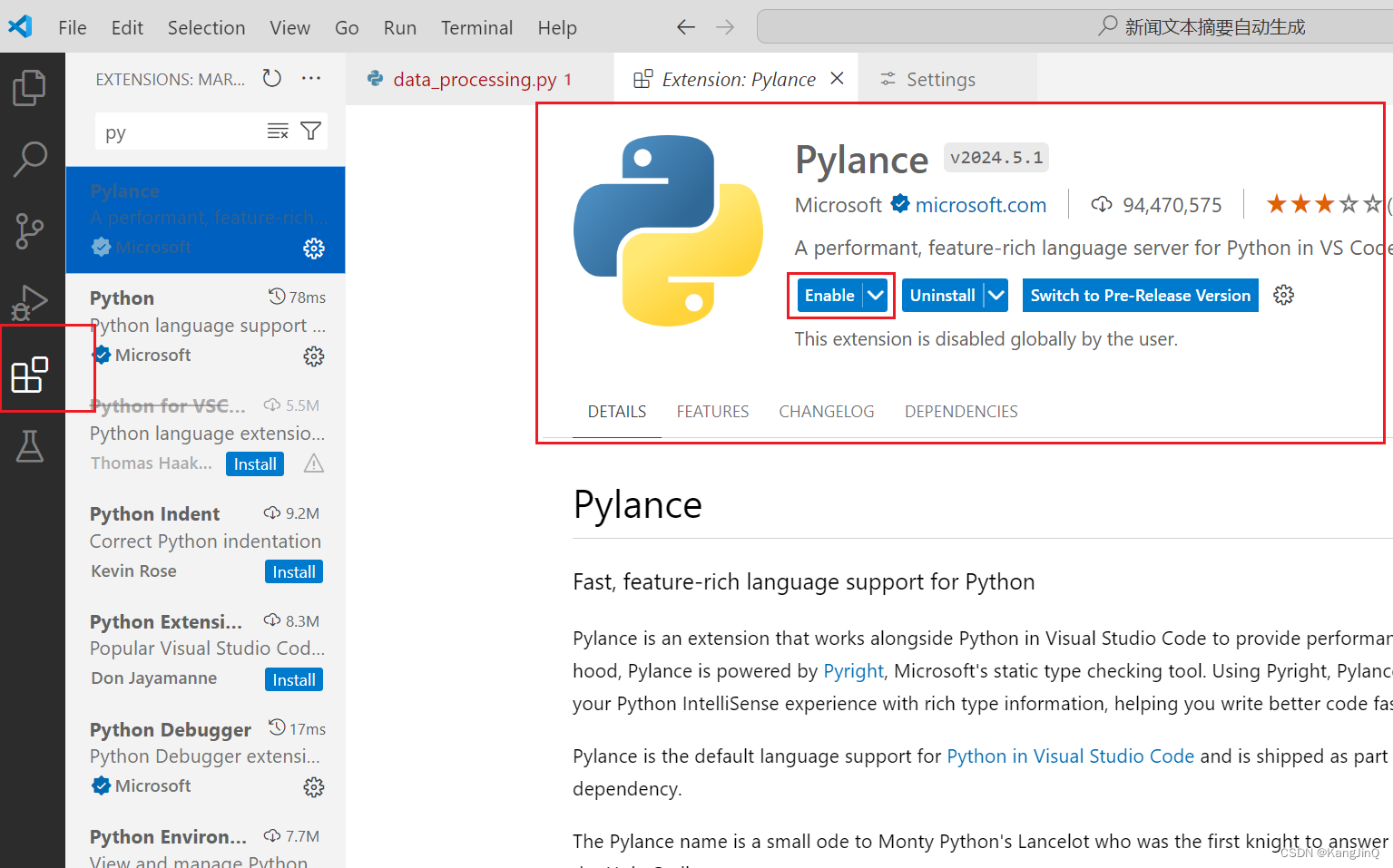Viewport: 1393px width, 868px height.
Task: Open the Run menu
Action: (400, 27)
